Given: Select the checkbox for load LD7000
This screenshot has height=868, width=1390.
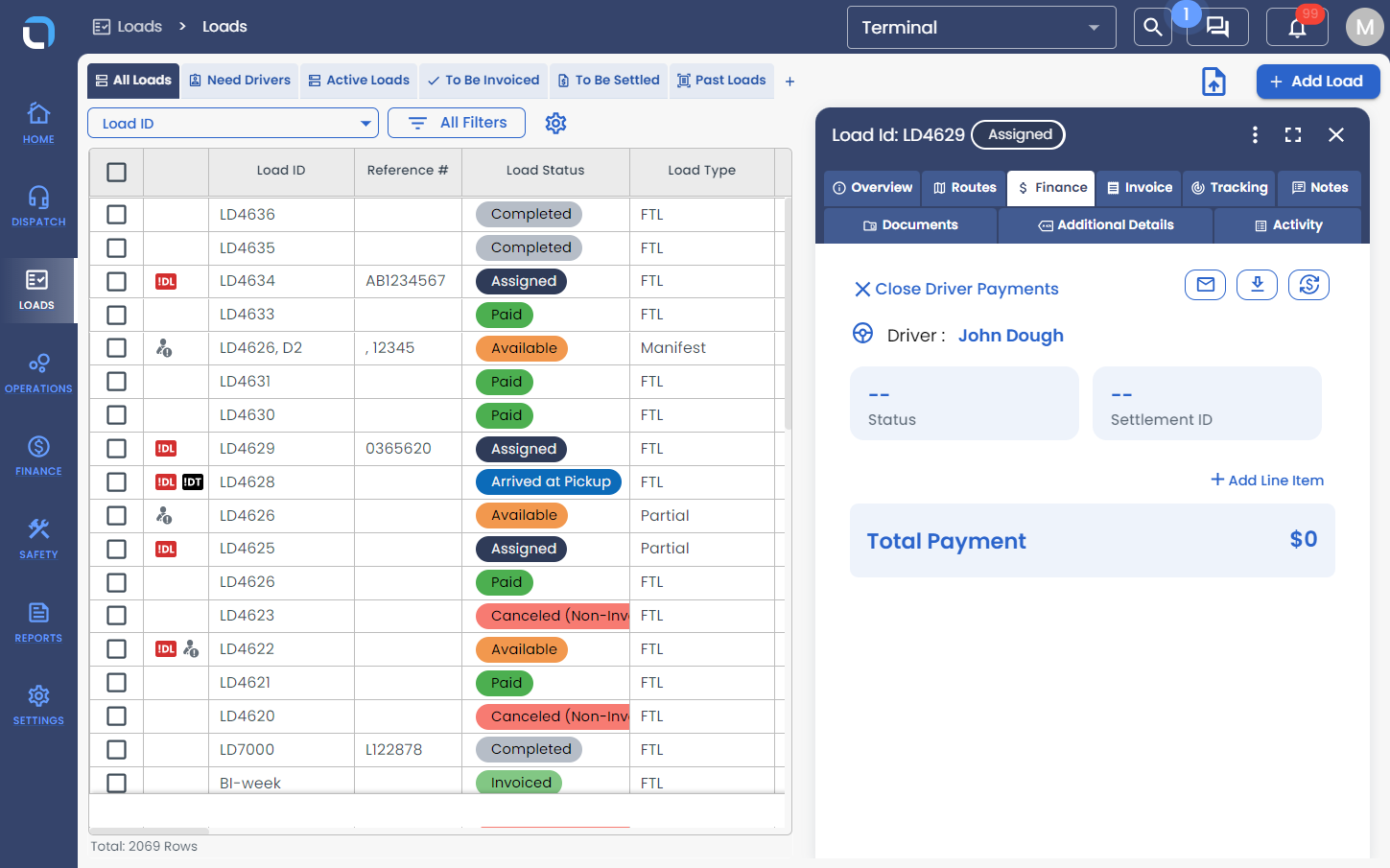Looking at the screenshot, I should [x=116, y=749].
